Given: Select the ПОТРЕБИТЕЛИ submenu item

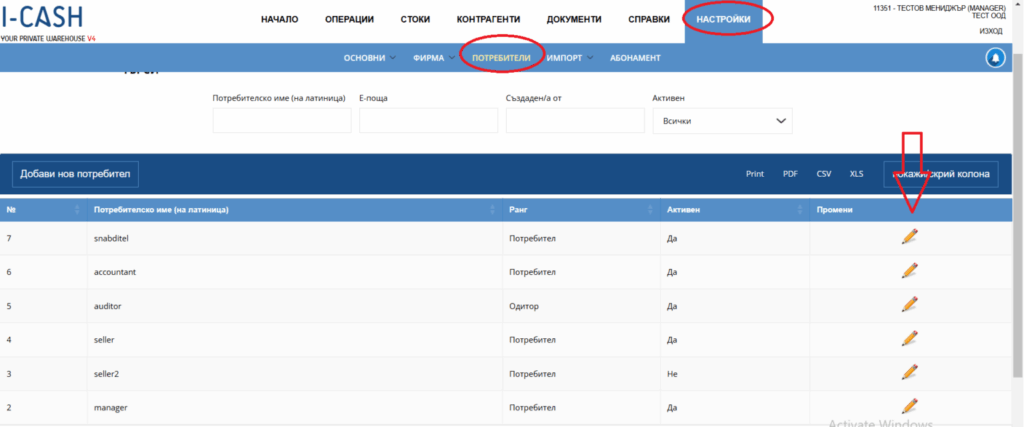Looking at the screenshot, I should point(501,58).
